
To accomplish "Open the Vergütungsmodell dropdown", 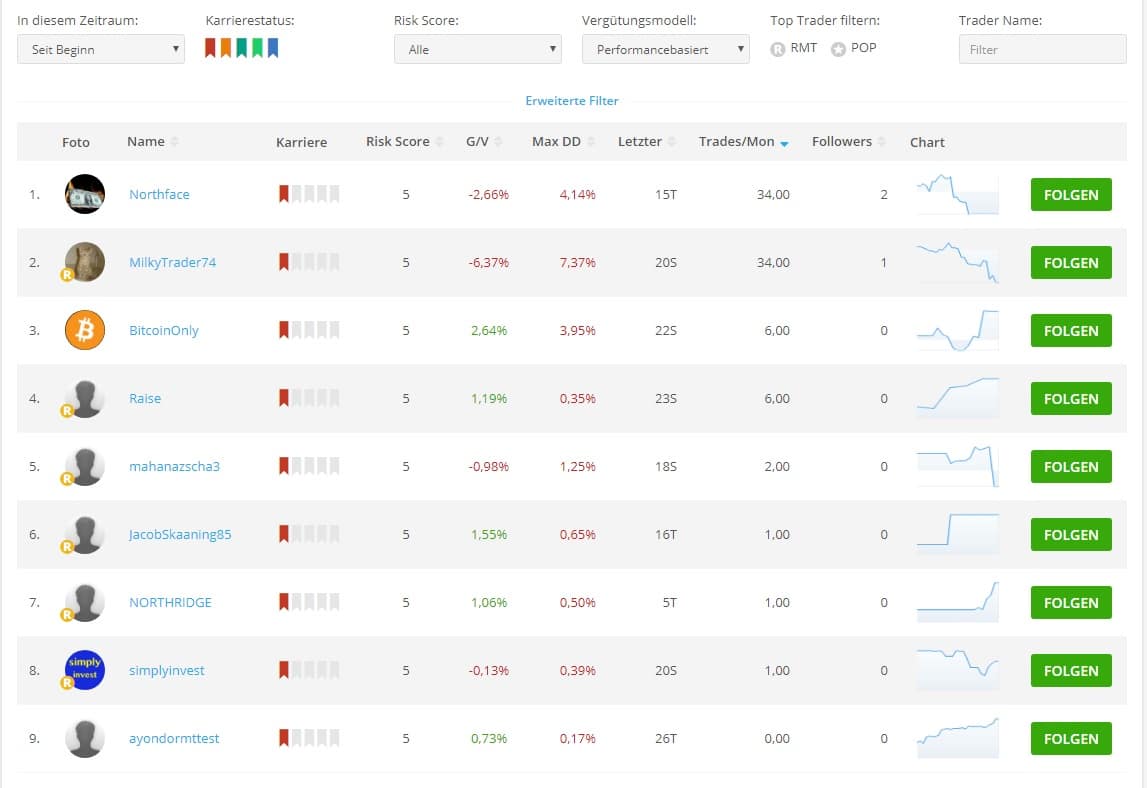I will point(665,49).
